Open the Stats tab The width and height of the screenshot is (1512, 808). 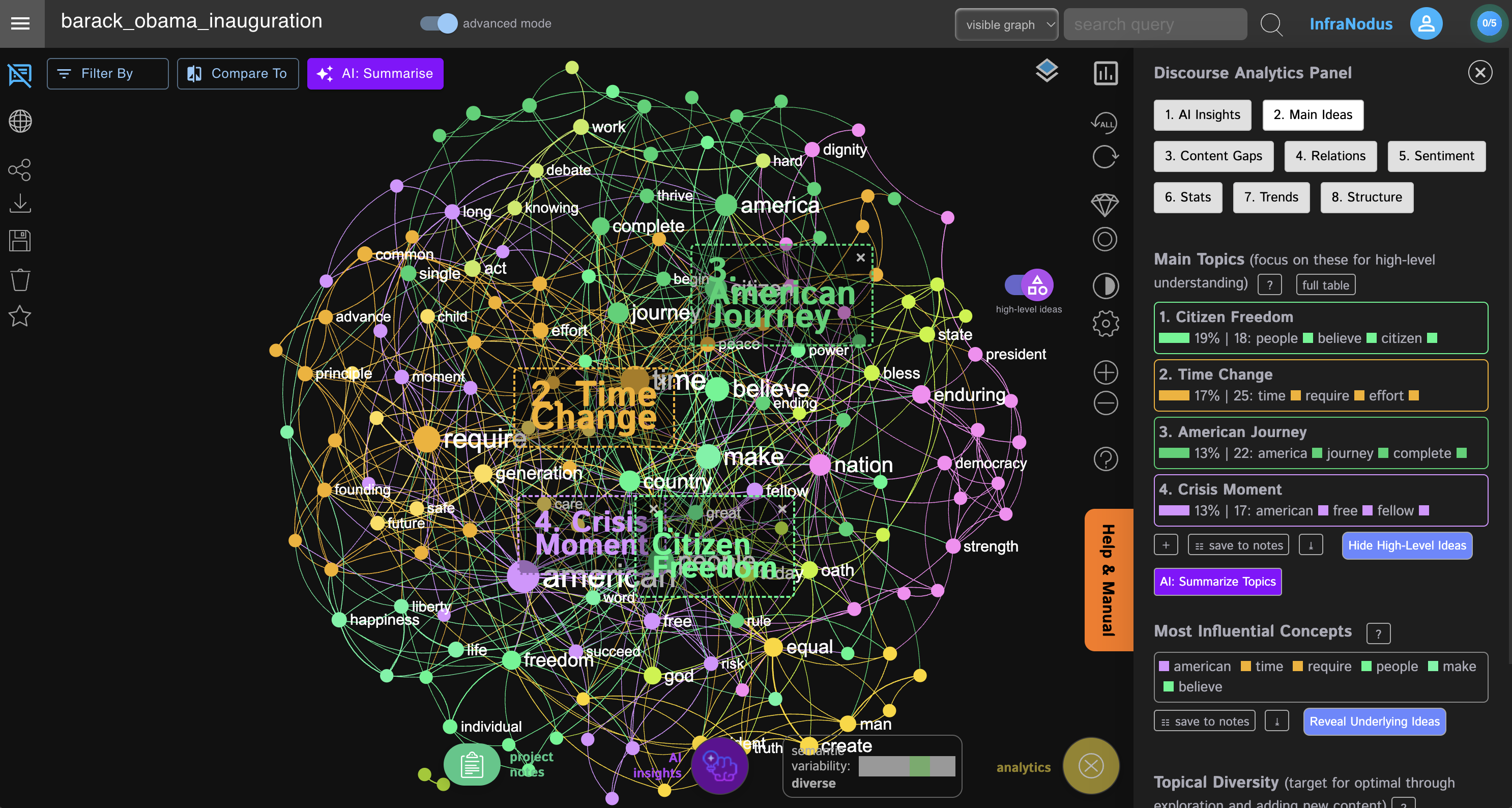click(1187, 197)
